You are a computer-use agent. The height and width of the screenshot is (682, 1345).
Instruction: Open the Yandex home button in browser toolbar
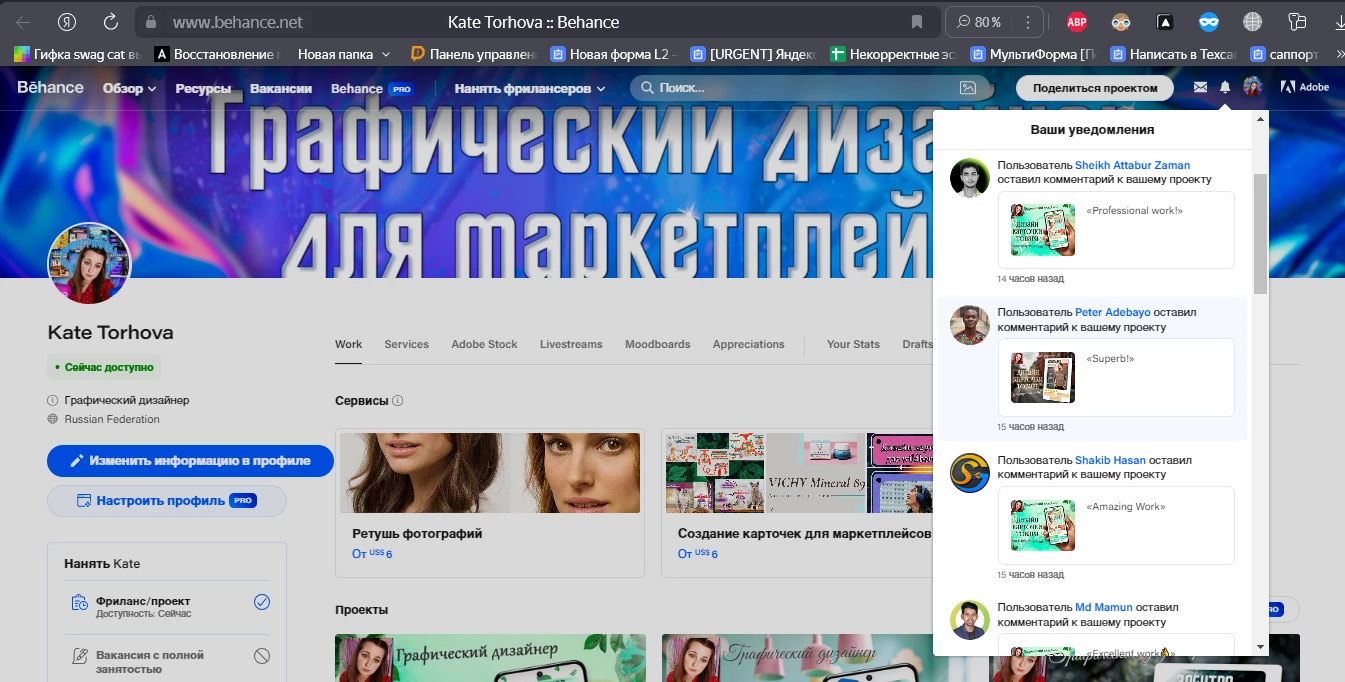(67, 22)
